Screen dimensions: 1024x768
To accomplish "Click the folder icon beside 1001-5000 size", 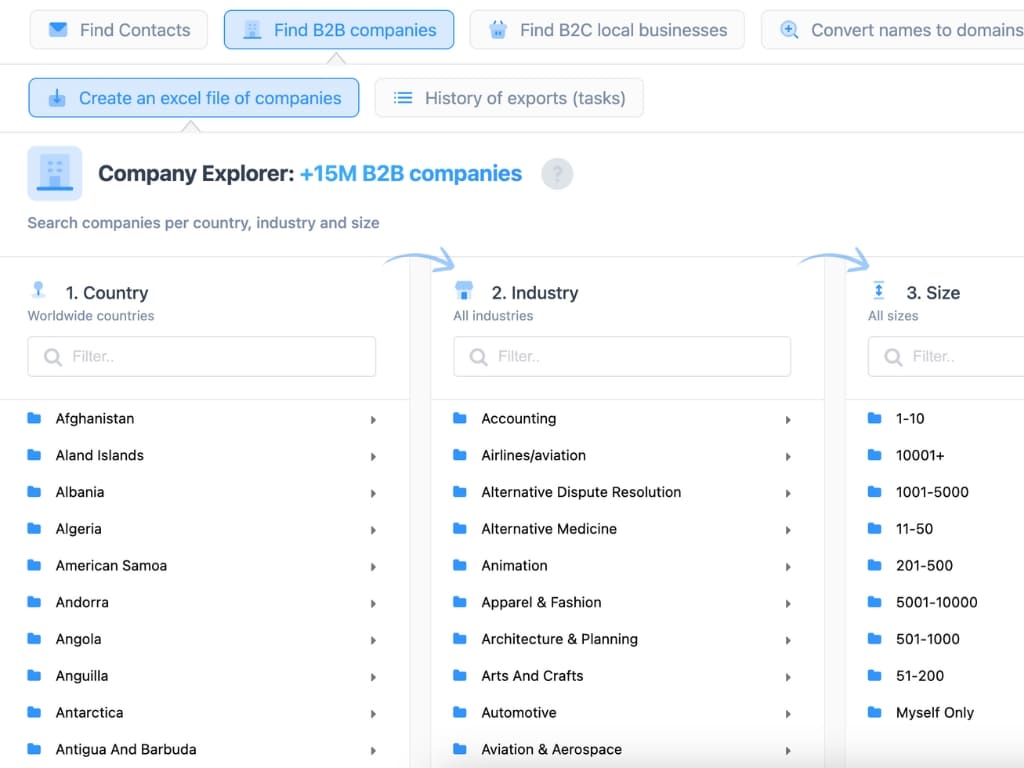I will pyautogui.click(x=874, y=492).
